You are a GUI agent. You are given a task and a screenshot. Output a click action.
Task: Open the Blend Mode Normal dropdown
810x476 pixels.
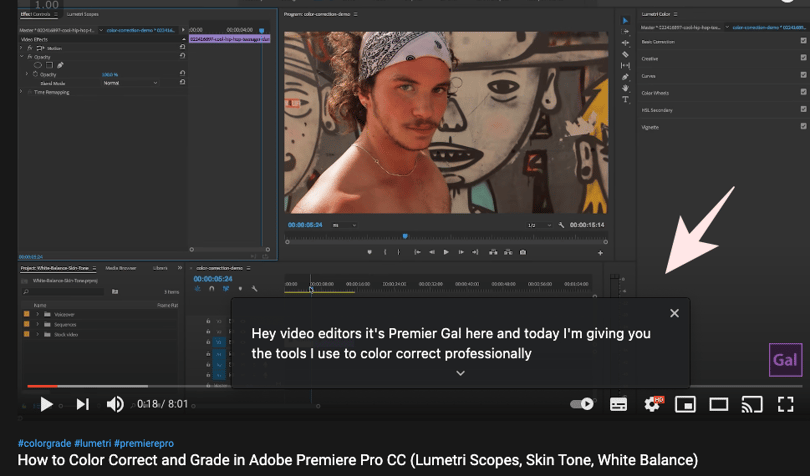point(130,83)
